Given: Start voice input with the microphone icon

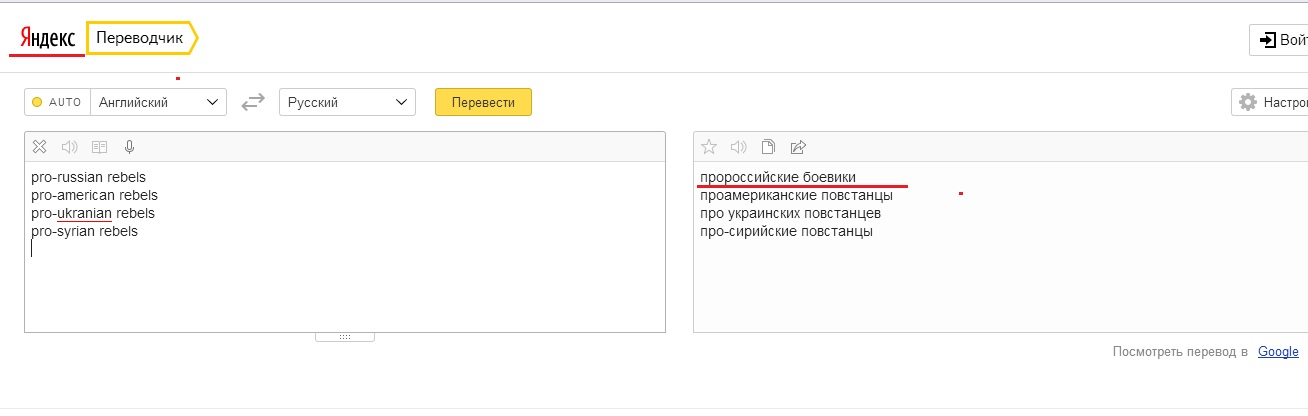Looking at the screenshot, I should 129,147.
